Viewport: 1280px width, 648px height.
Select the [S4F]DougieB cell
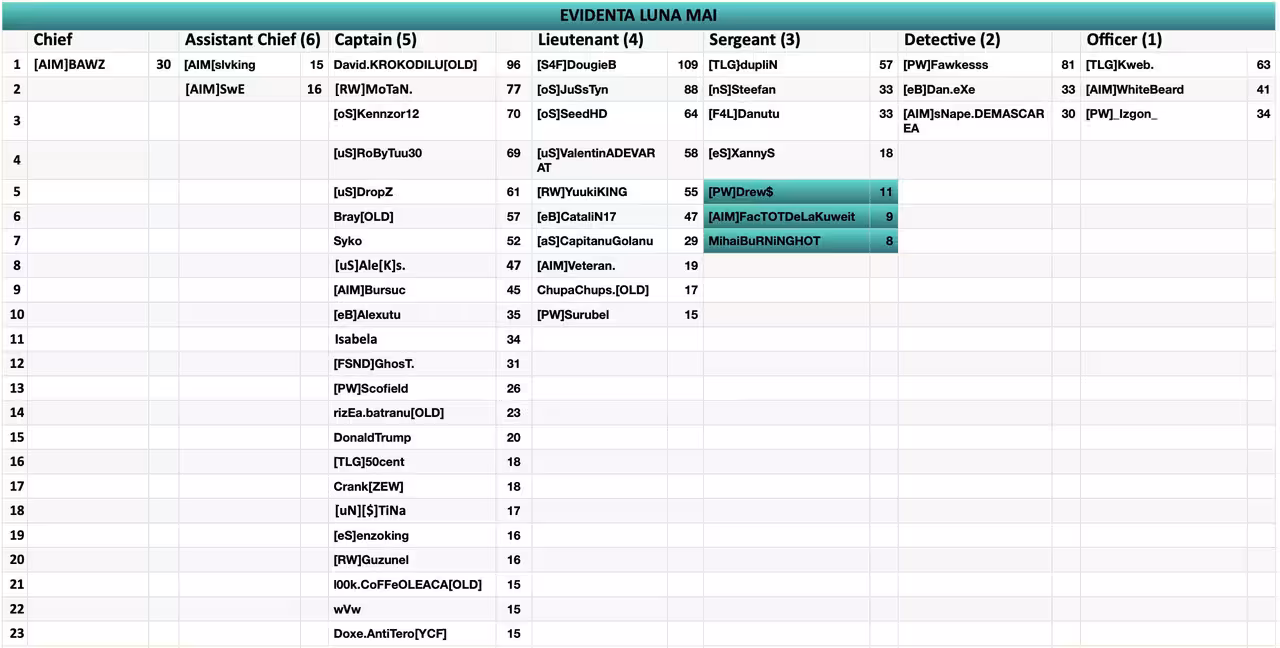click(600, 65)
